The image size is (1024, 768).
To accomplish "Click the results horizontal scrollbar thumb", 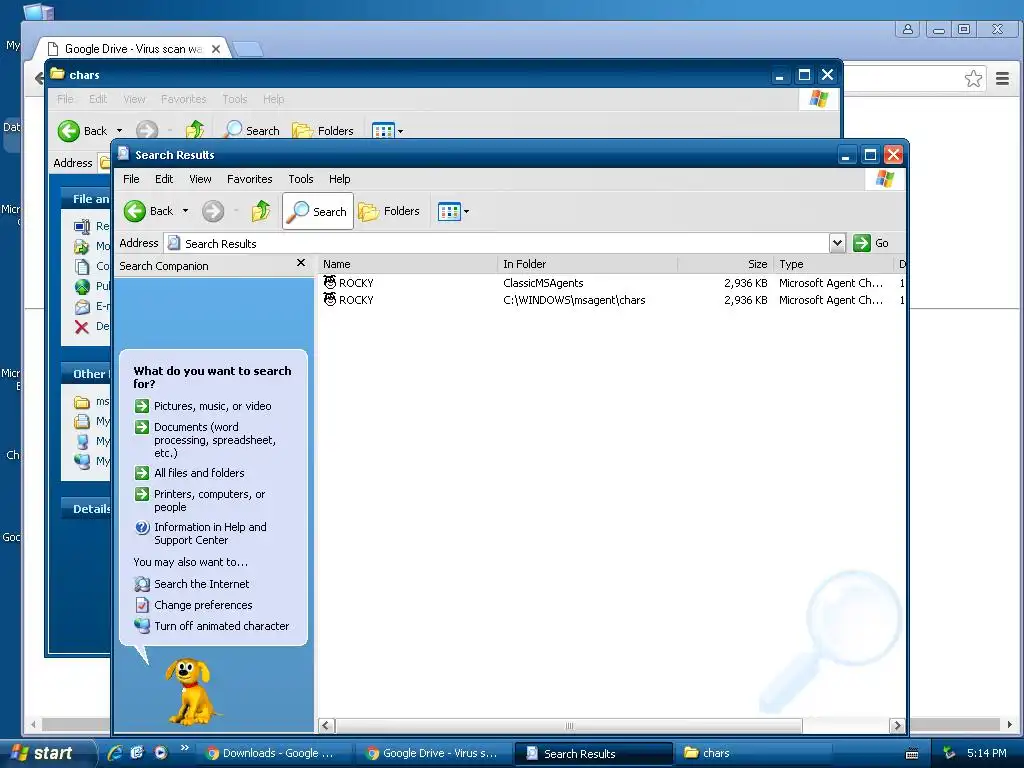I will point(569,726).
